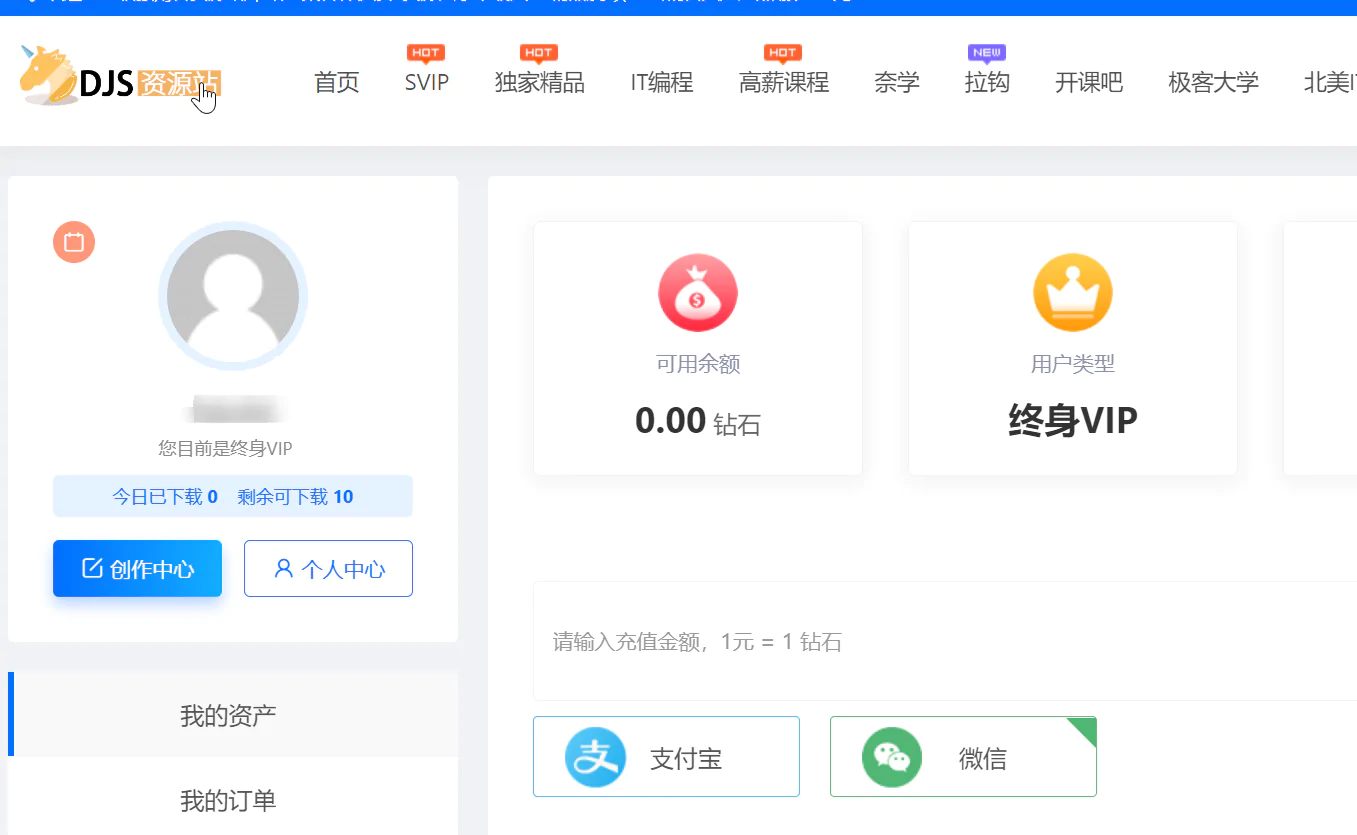Select the 我的订单 sidebar tab
This screenshot has height=835, width=1357.
point(233,800)
